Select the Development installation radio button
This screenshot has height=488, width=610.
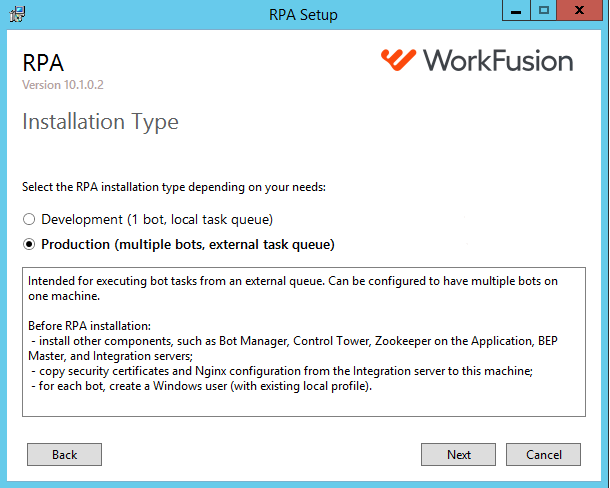click(29, 219)
